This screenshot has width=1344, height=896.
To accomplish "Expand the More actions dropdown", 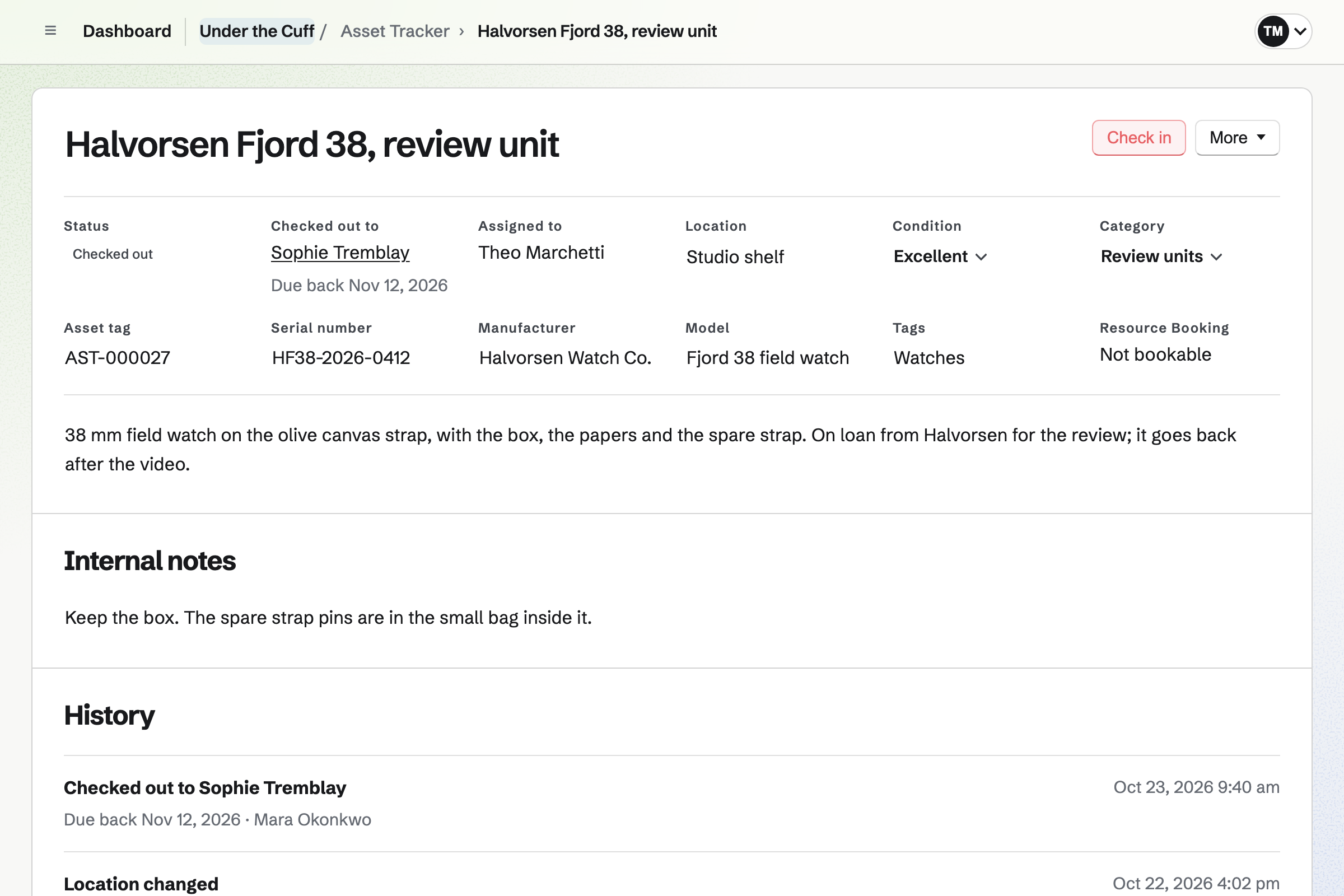I will click(x=1237, y=138).
